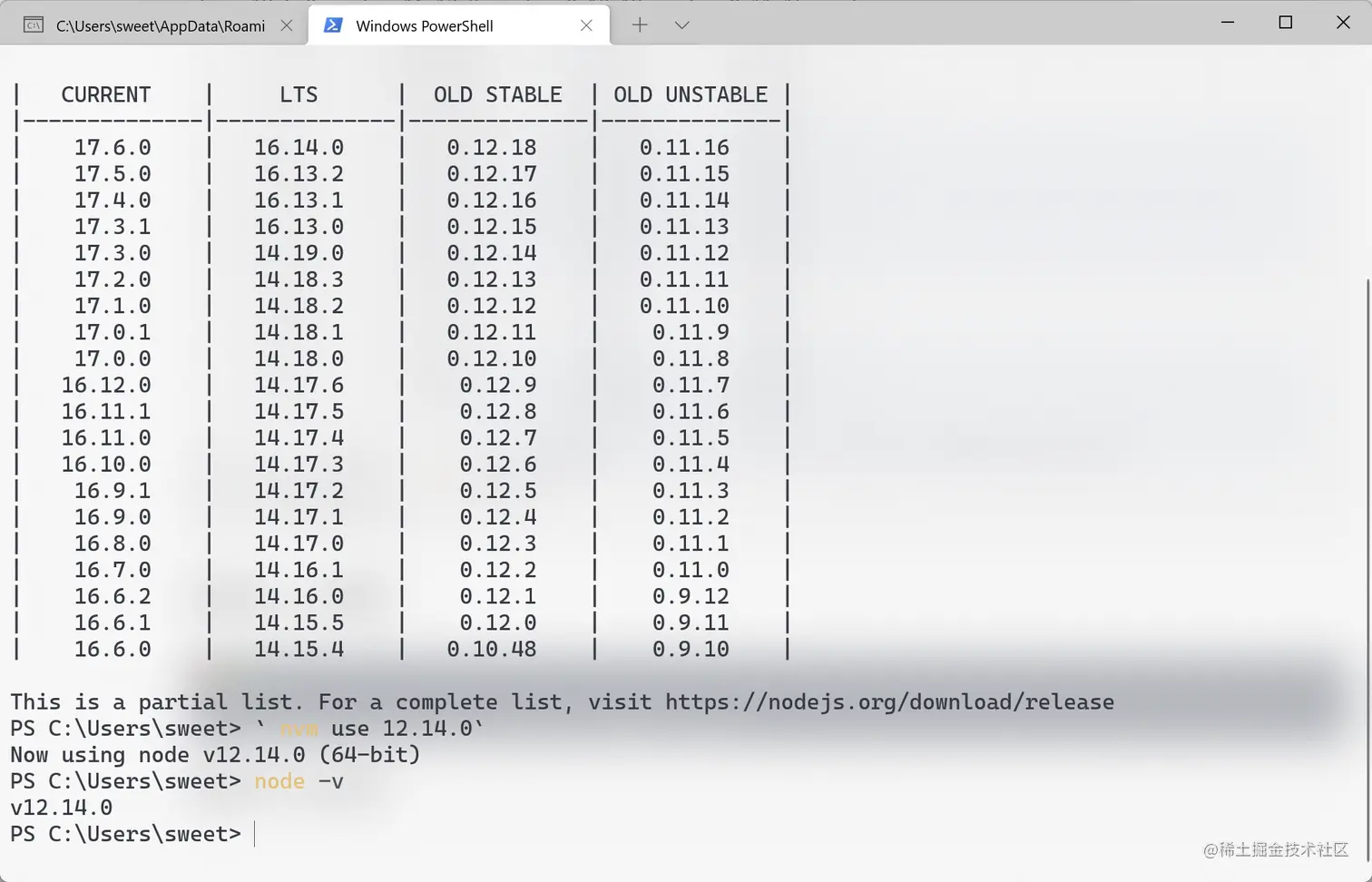Image resolution: width=1372 pixels, height=882 pixels.
Task: Click version 0.9.12 in OLD UNSTABLE column
Action: 691,596
